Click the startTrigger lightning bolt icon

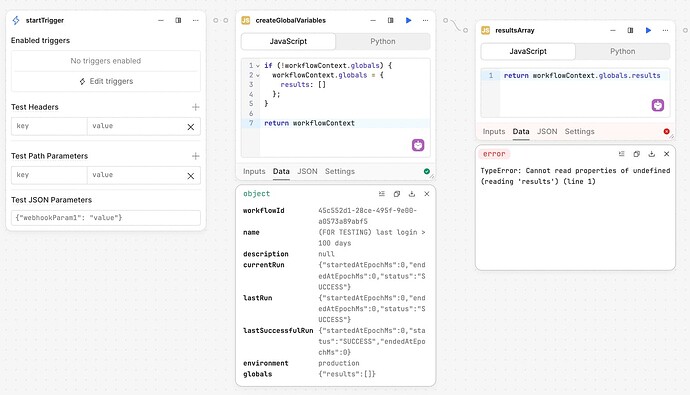click(16, 20)
